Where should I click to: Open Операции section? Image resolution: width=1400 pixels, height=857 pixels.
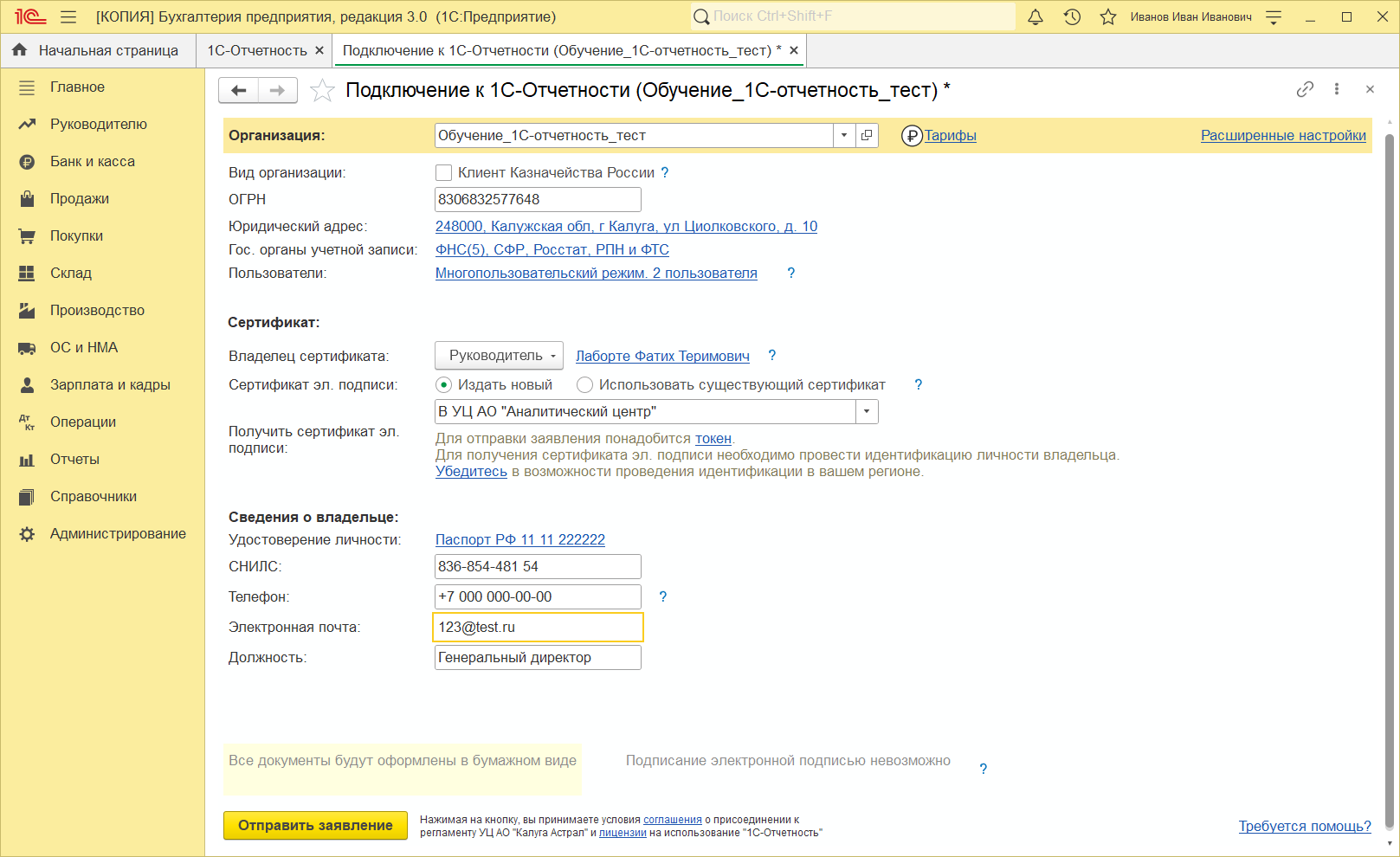coord(102,422)
